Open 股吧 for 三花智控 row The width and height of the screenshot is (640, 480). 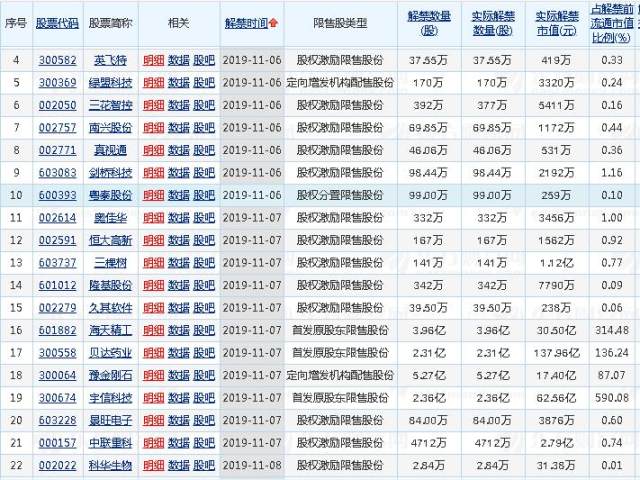204,105
